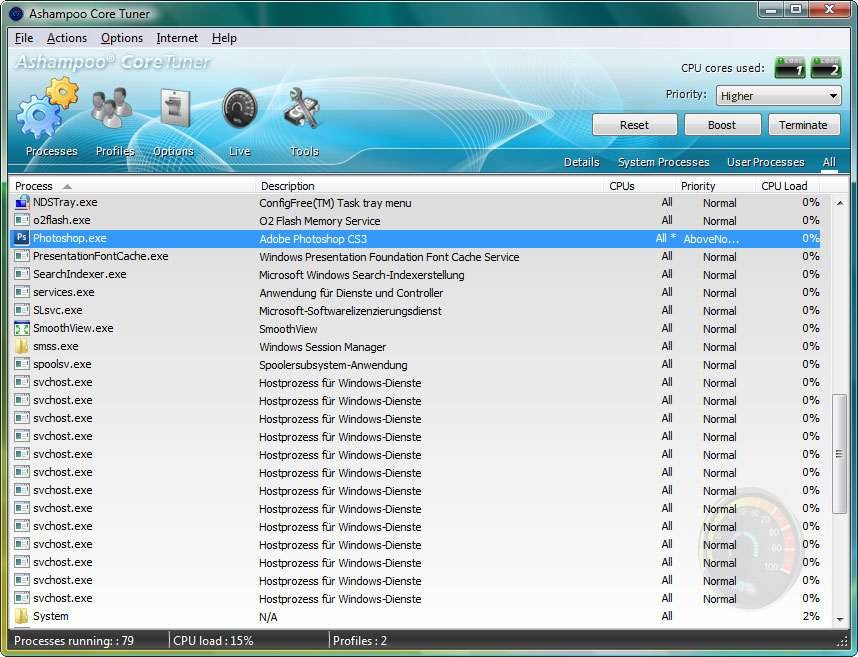Screen dimensions: 858x657
Task: Switch to the System Processes tab
Action: [663, 162]
